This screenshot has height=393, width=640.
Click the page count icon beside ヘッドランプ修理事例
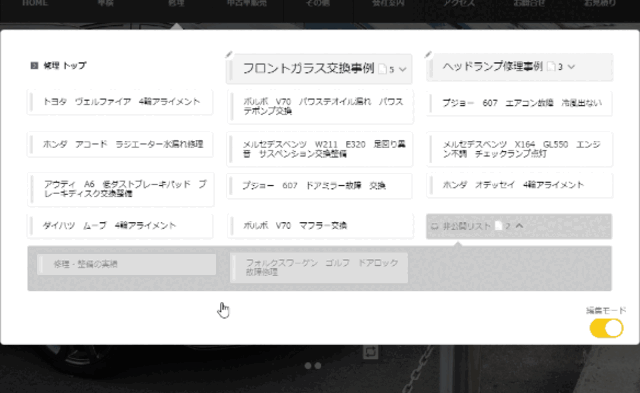click(551, 66)
